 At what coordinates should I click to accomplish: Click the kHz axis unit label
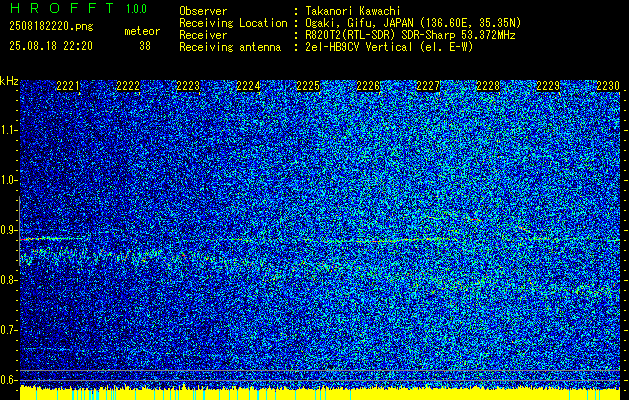(9, 81)
